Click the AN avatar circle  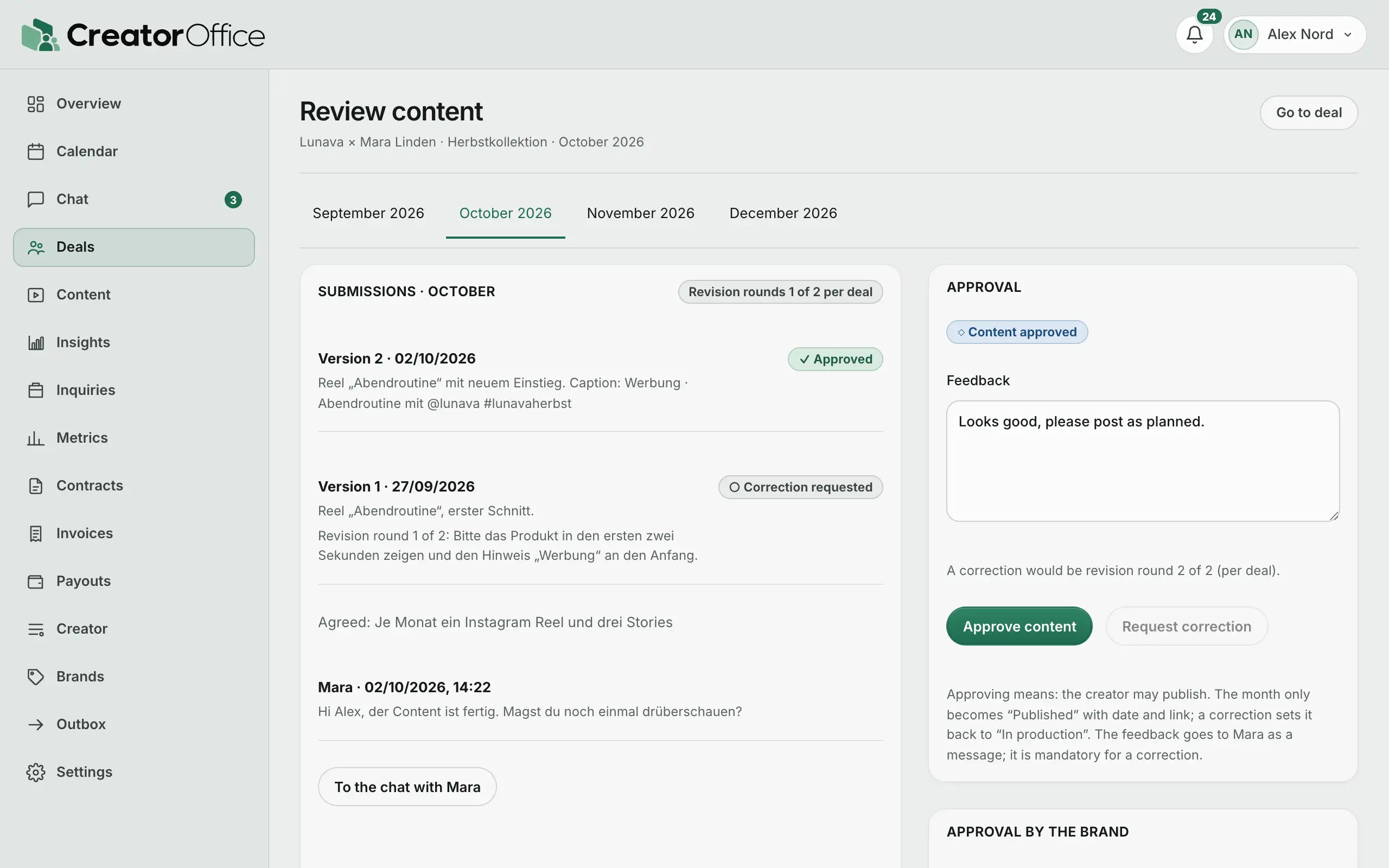pyautogui.click(x=1243, y=34)
